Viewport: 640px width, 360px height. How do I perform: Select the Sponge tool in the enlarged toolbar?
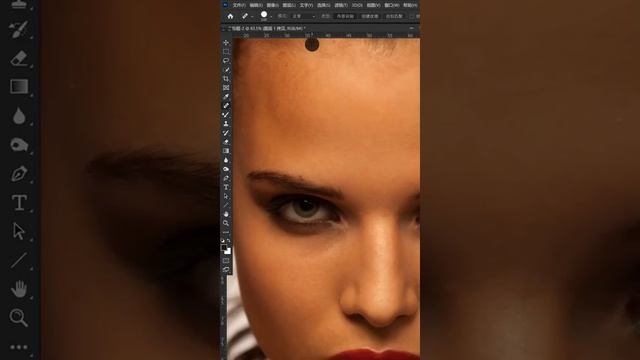[19, 144]
